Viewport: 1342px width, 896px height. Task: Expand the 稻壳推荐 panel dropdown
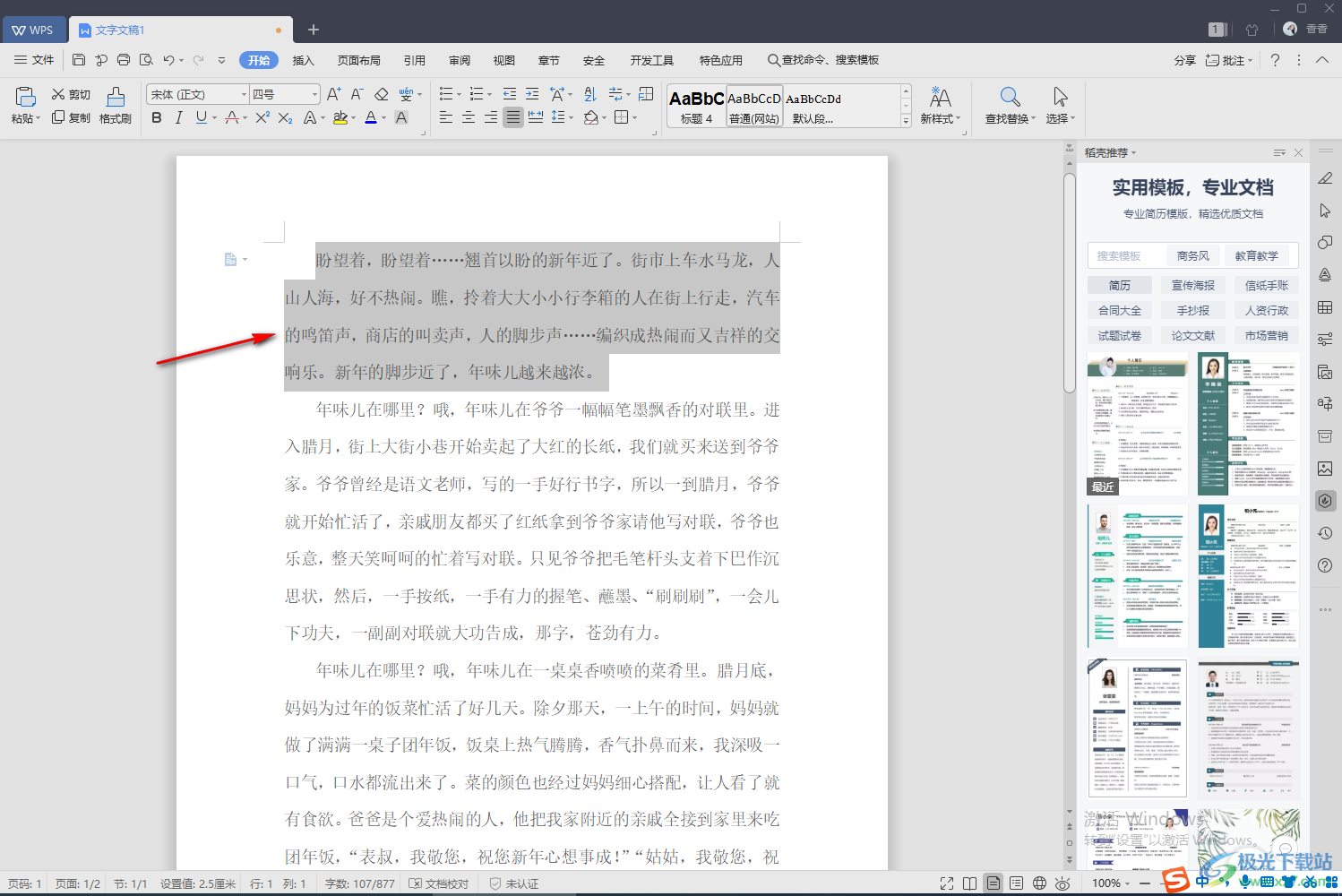[x=1133, y=153]
